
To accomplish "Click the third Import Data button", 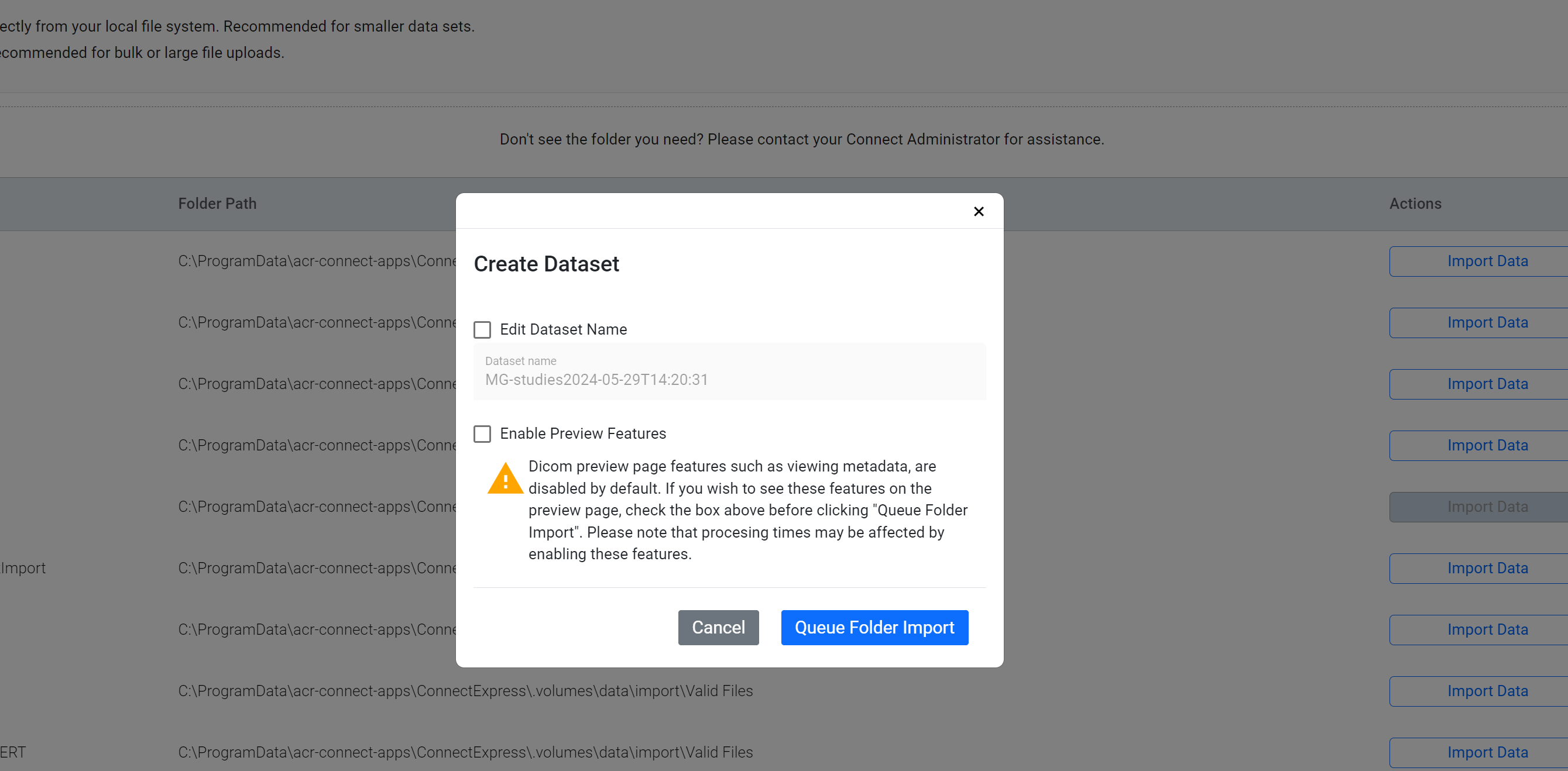I will [x=1487, y=384].
